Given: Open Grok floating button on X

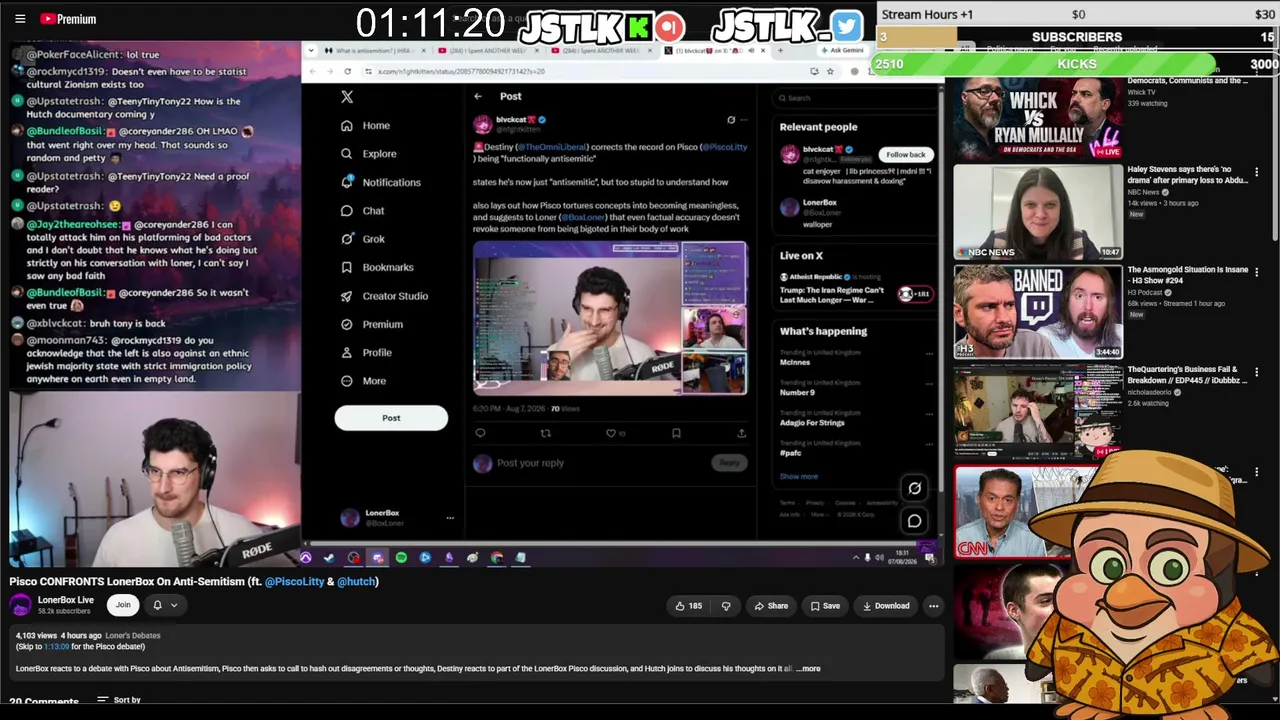Looking at the screenshot, I should click(x=914, y=488).
